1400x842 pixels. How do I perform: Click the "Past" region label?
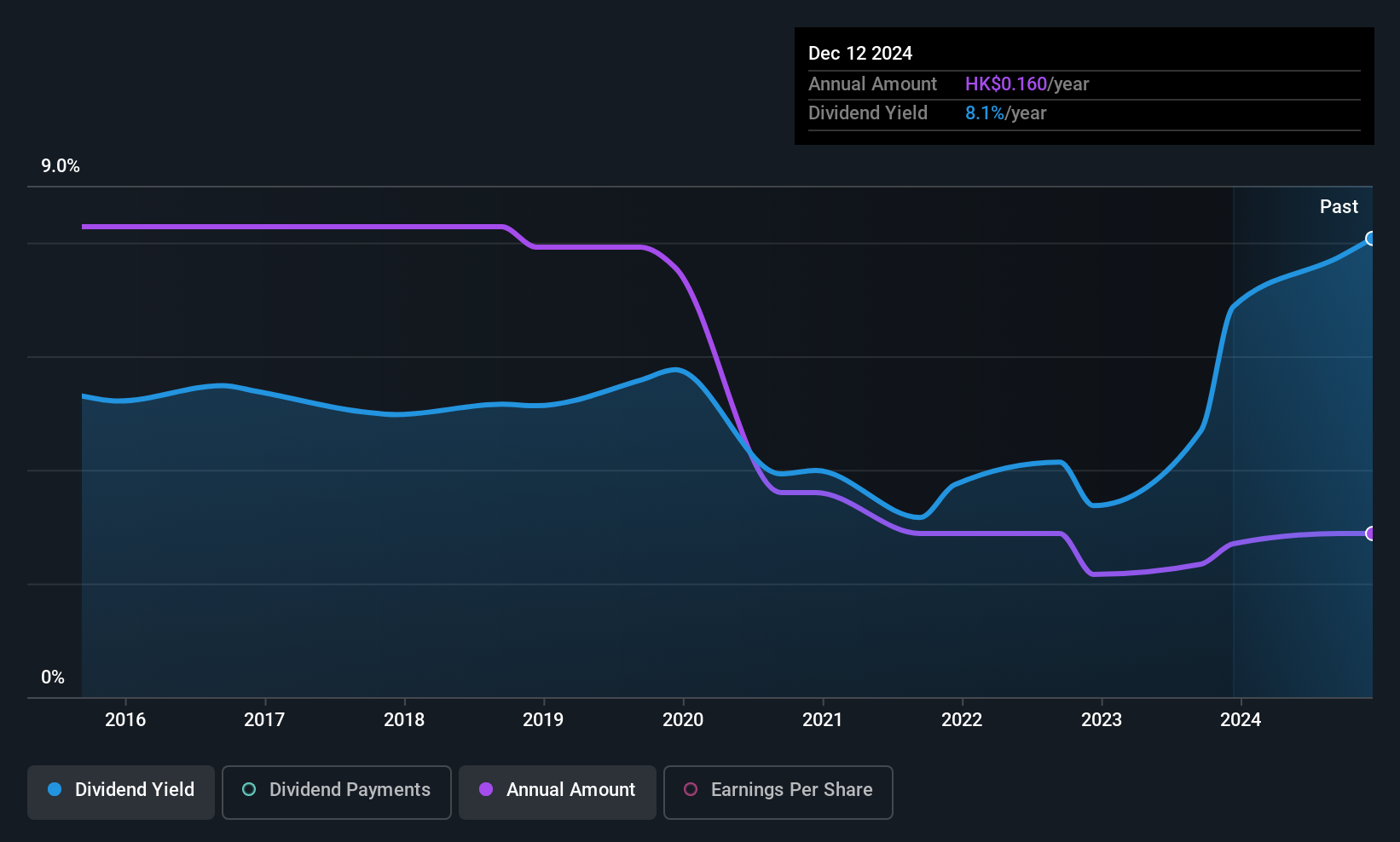(x=1339, y=207)
